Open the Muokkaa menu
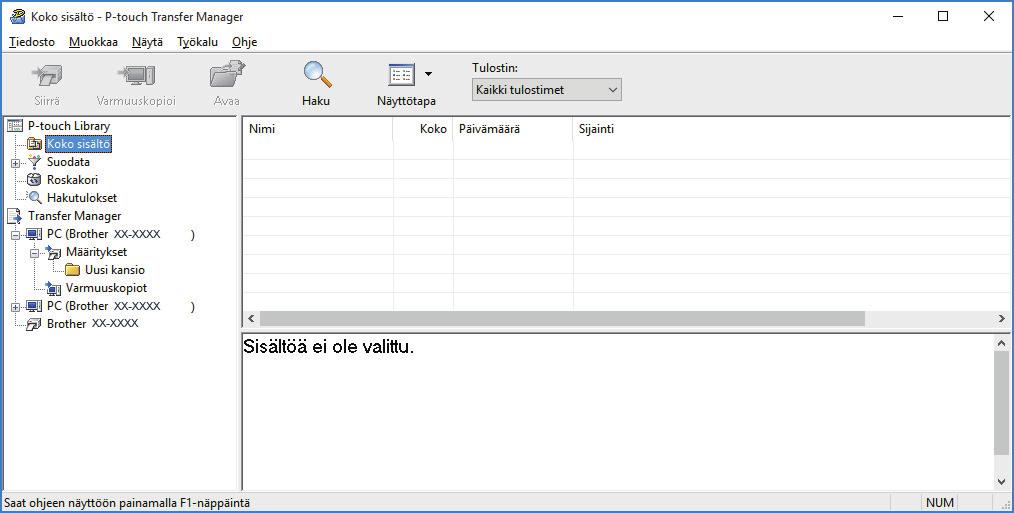Screen dimensions: 1014x513 pos(93,42)
